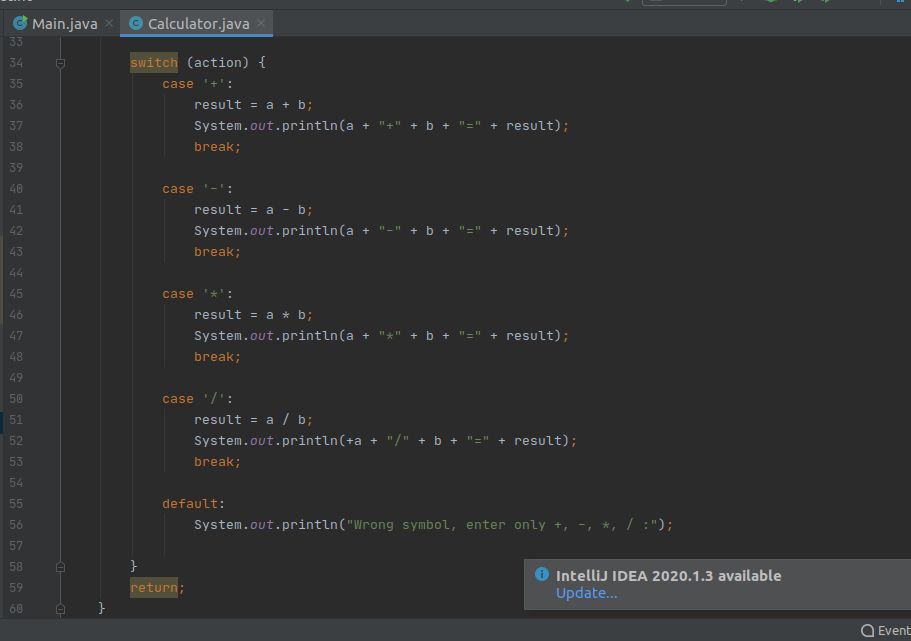The width and height of the screenshot is (911, 641).
Task: Click 'result = a + b;' line
Action: pos(253,105)
